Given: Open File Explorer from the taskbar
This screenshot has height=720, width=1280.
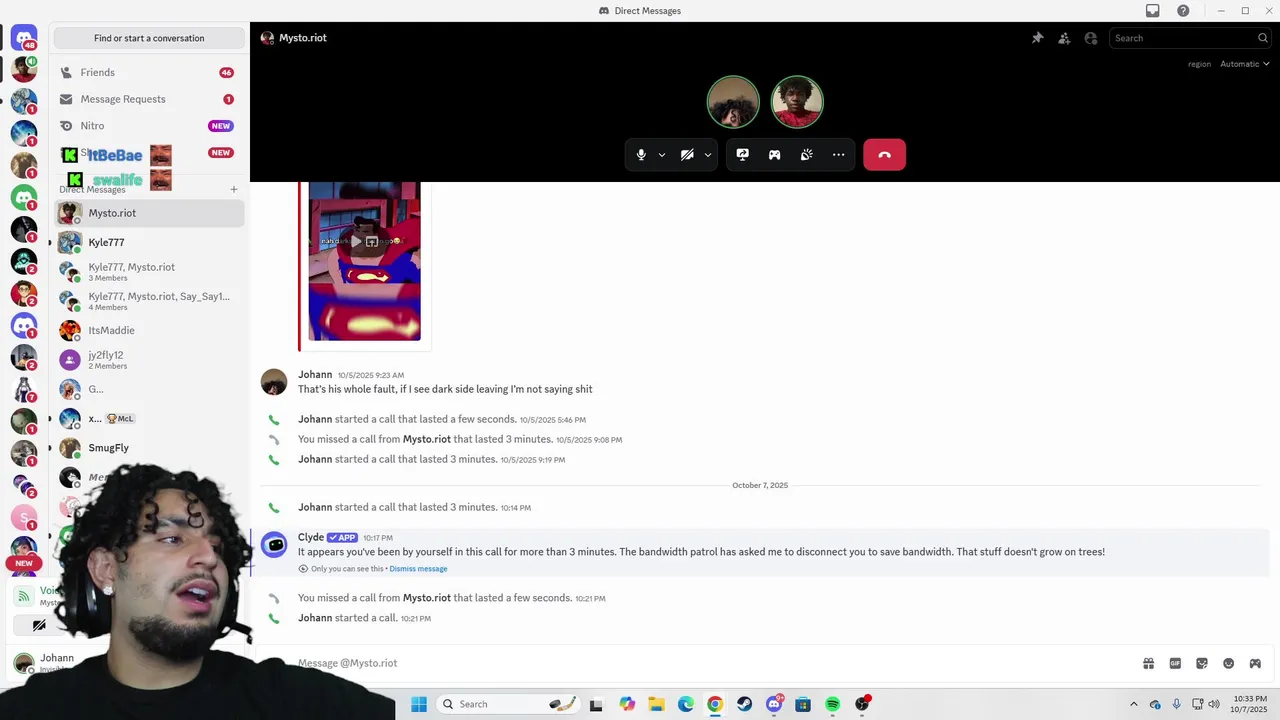Looking at the screenshot, I should tap(656, 704).
